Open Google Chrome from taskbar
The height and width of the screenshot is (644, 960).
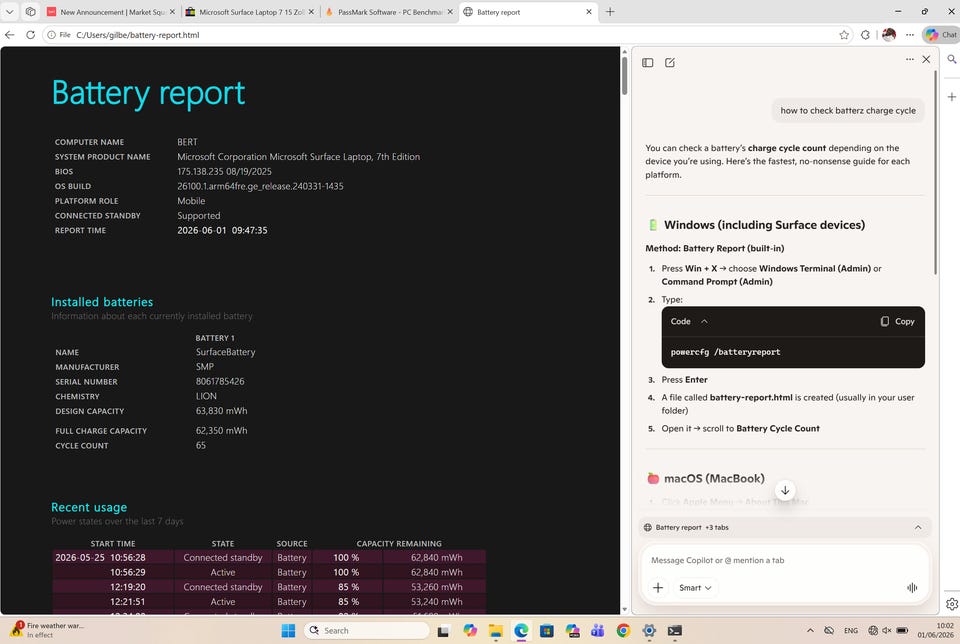click(x=623, y=631)
